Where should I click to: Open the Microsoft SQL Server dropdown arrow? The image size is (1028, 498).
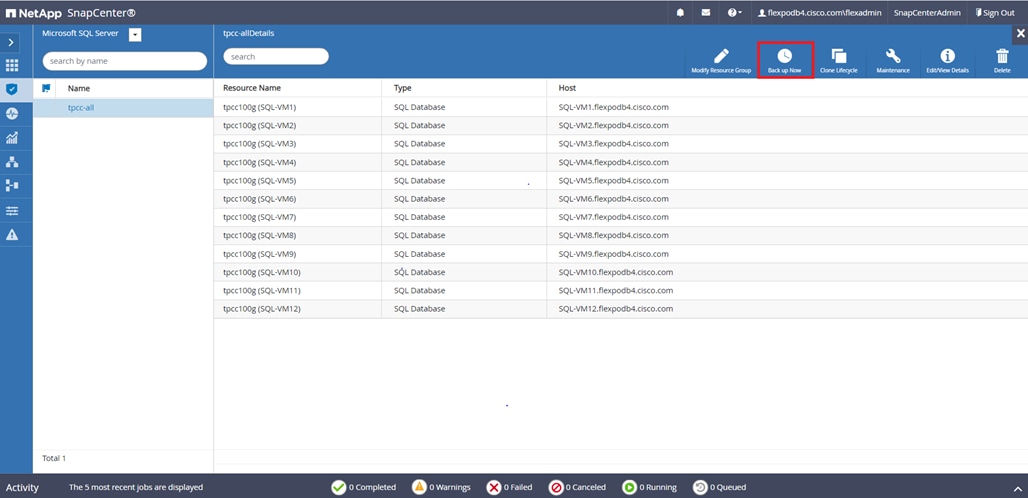tap(135, 35)
